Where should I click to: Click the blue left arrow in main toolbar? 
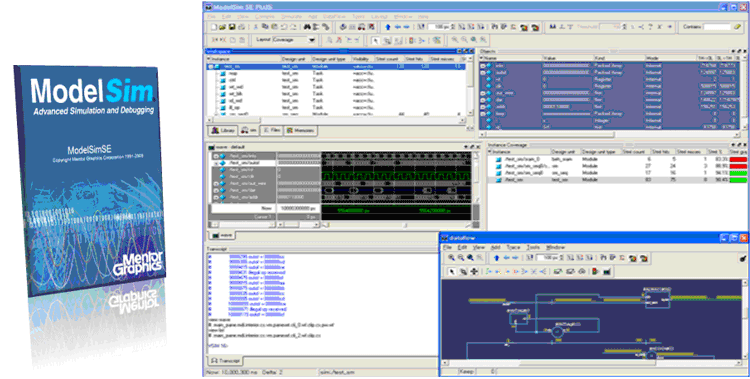point(397,27)
